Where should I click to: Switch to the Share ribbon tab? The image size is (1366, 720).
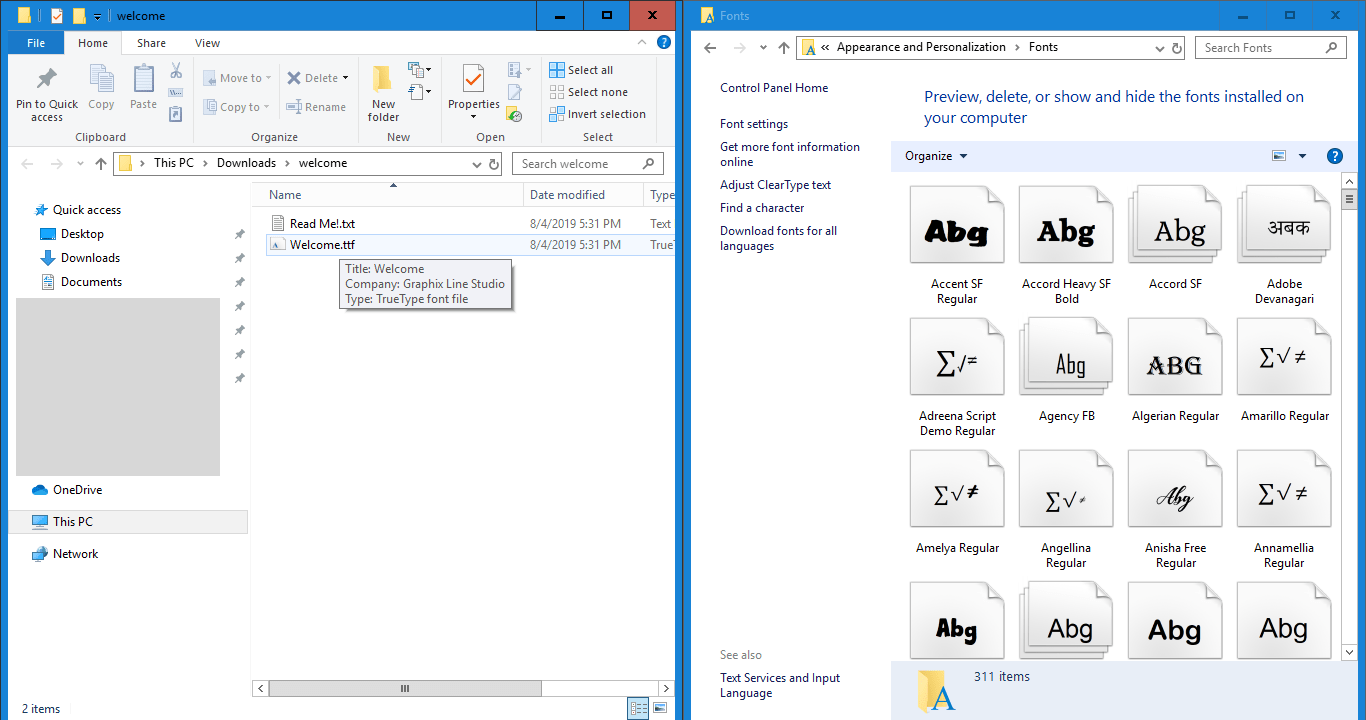pyautogui.click(x=152, y=43)
